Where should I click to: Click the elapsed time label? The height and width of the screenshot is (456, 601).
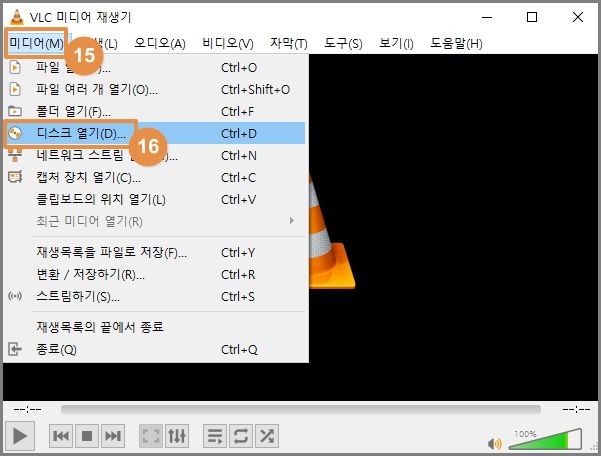(28, 410)
